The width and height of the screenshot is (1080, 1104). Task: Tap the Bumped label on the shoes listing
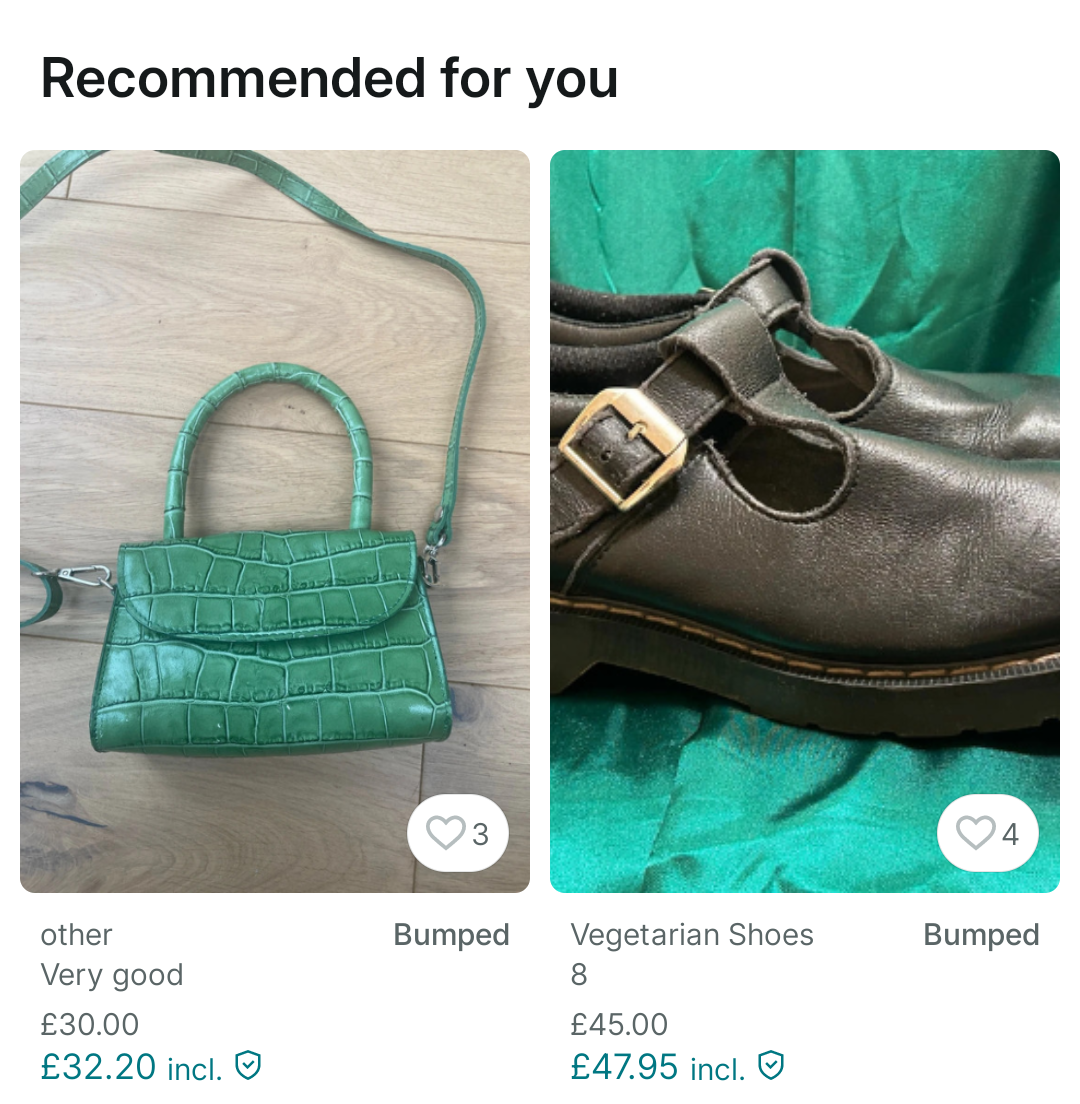[x=981, y=935]
